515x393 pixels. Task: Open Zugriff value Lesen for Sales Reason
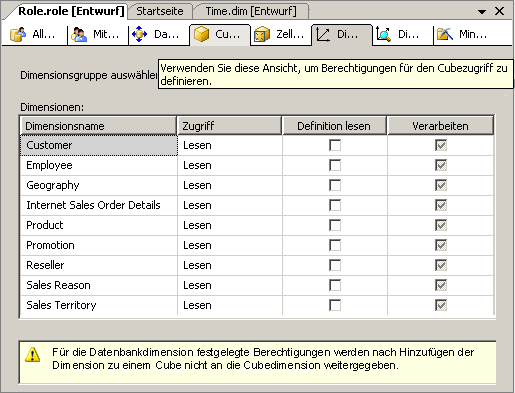pyautogui.click(x=230, y=285)
